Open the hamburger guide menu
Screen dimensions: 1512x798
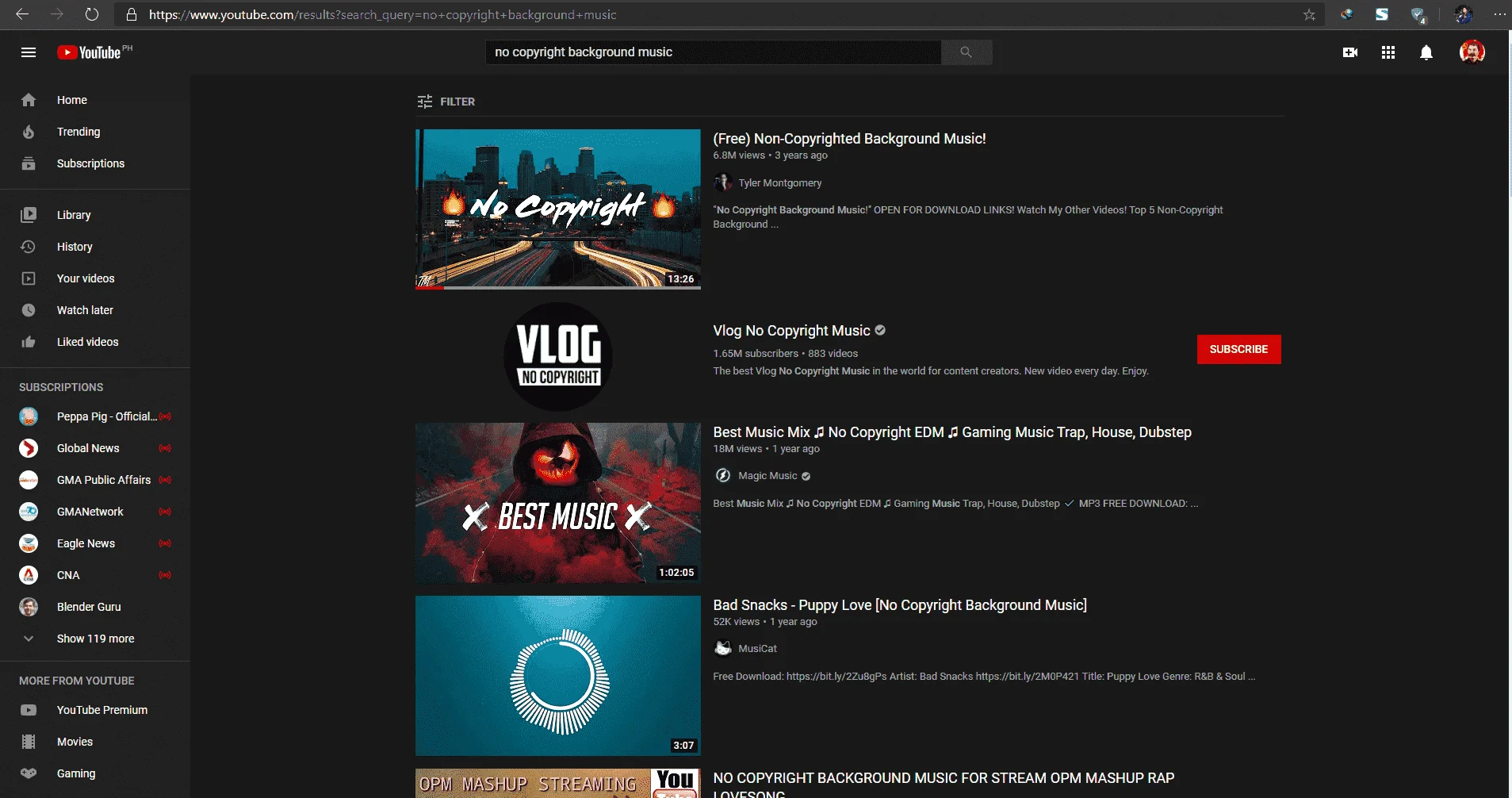pyautogui.click(x=29, y=52)
